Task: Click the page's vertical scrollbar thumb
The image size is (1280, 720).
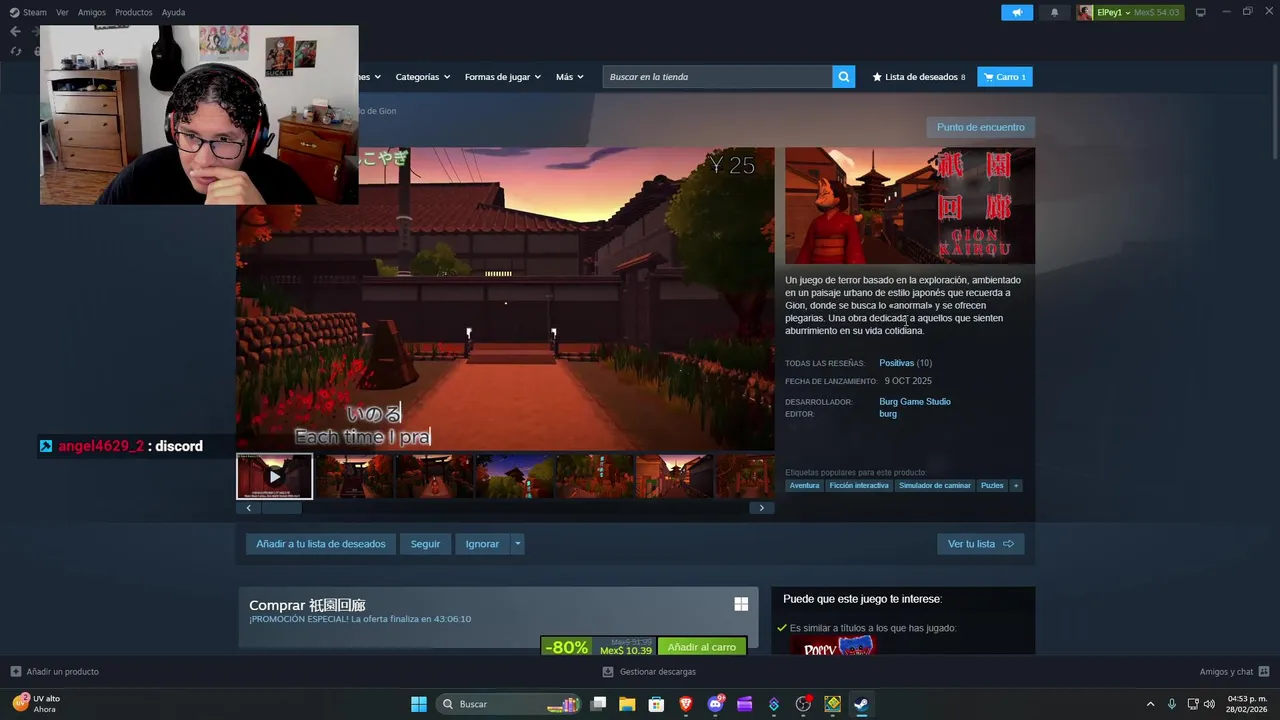Action: [x=1275, y=110]
